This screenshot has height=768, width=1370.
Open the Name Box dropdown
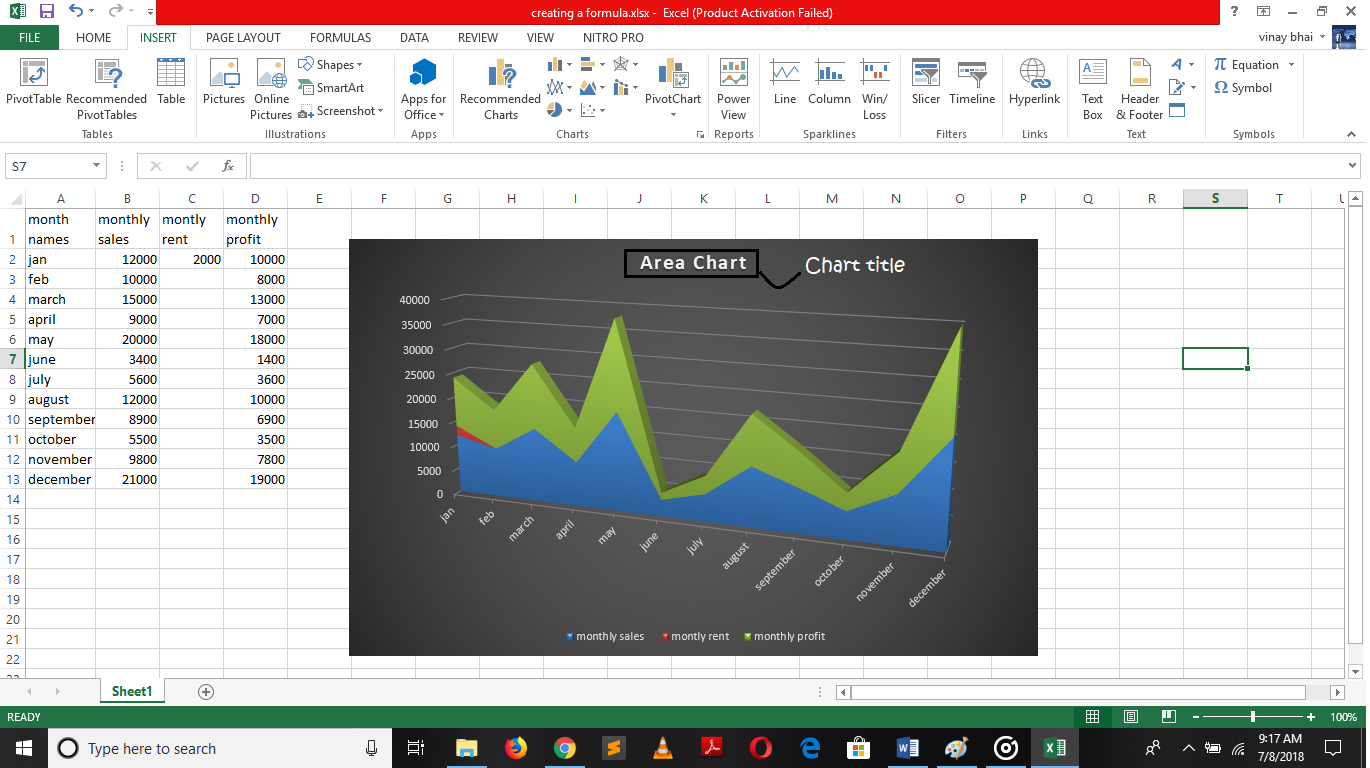tap(97, 166)
